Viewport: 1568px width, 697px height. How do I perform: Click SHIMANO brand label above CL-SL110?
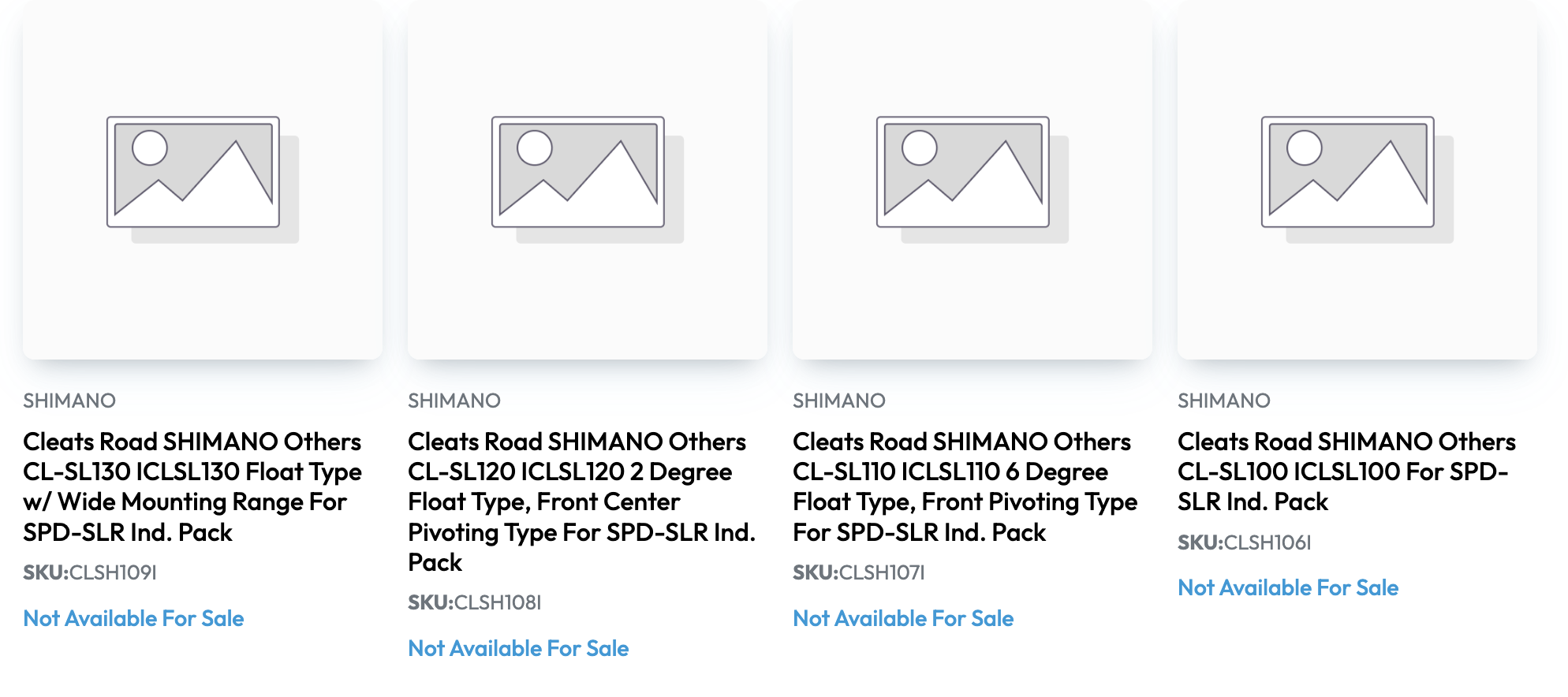point(839,401)
